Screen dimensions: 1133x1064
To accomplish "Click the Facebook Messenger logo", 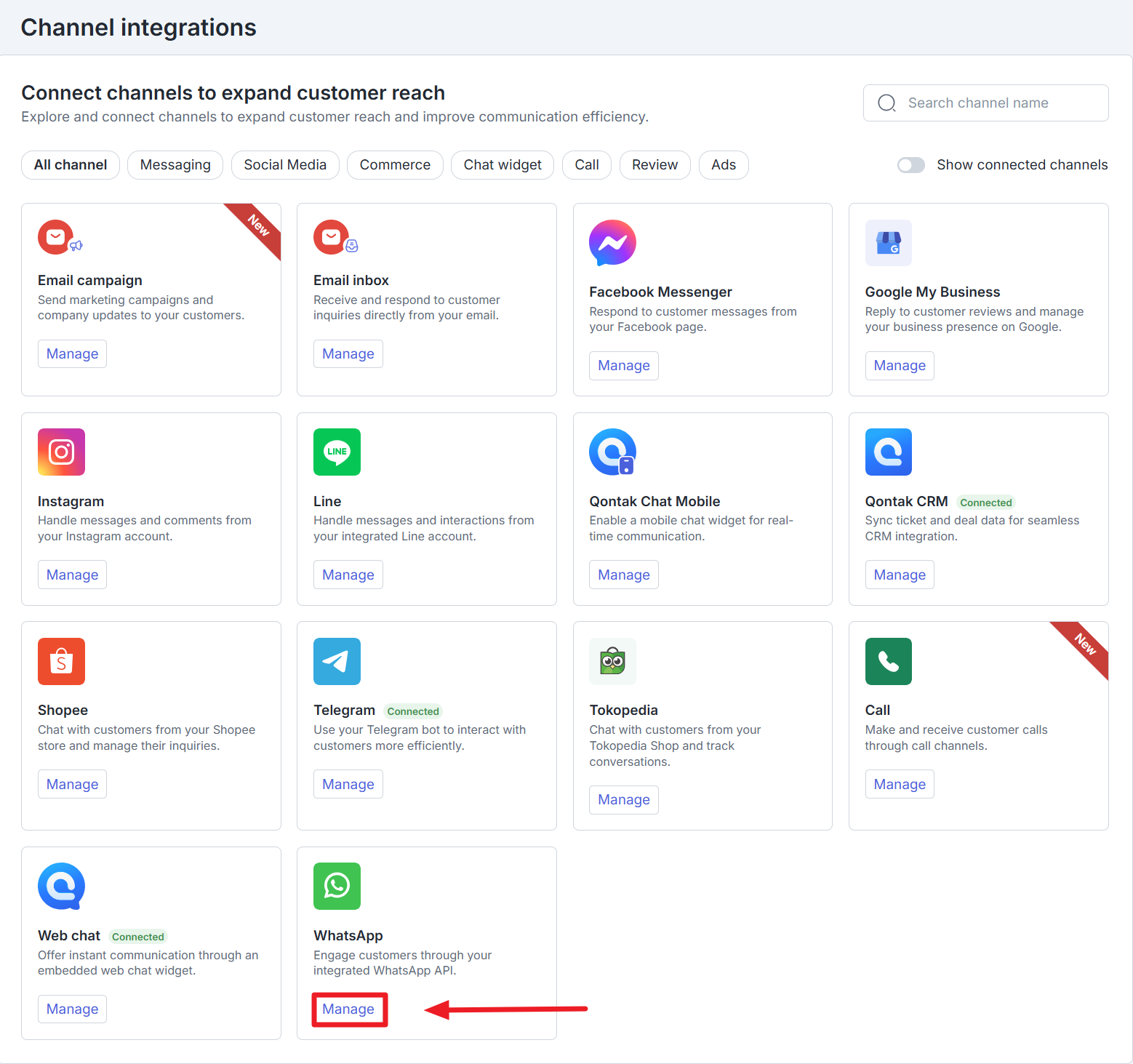I will 612,243.
